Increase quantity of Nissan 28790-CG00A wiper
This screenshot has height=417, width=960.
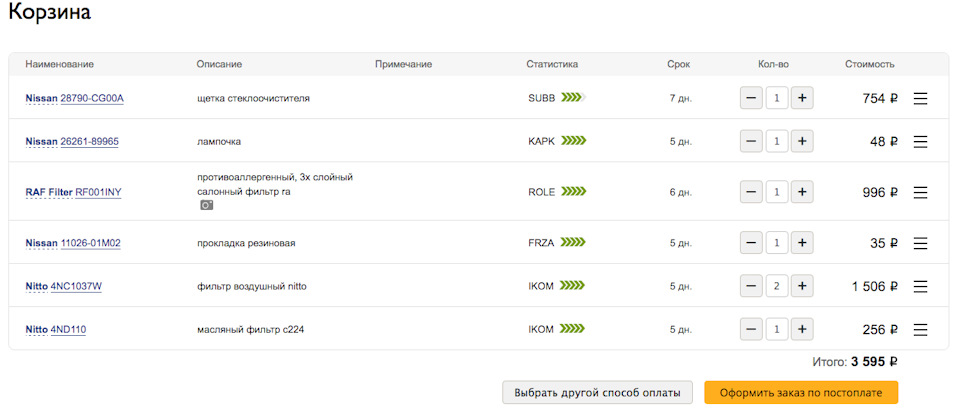tap(802, 98)
